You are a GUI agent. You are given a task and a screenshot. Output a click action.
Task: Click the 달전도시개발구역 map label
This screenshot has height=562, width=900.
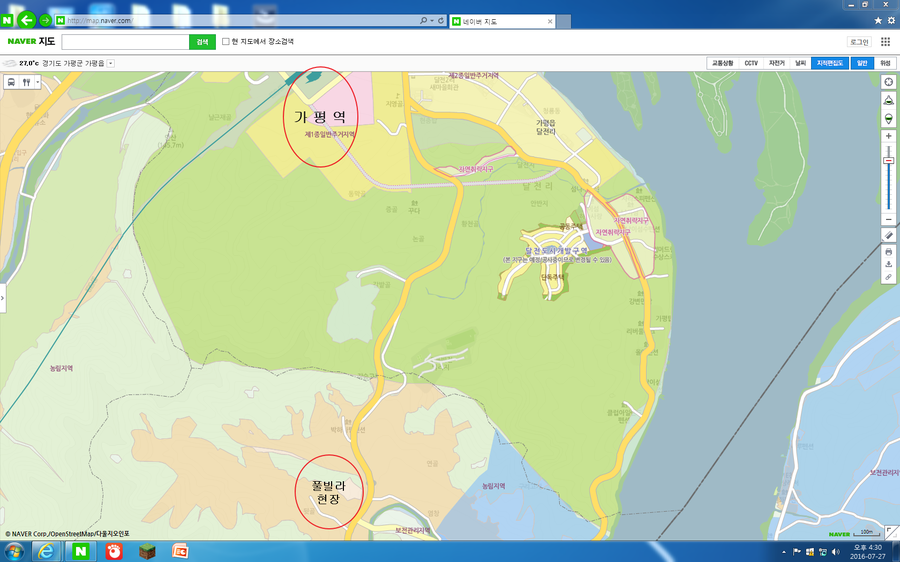tap(557, 251)
